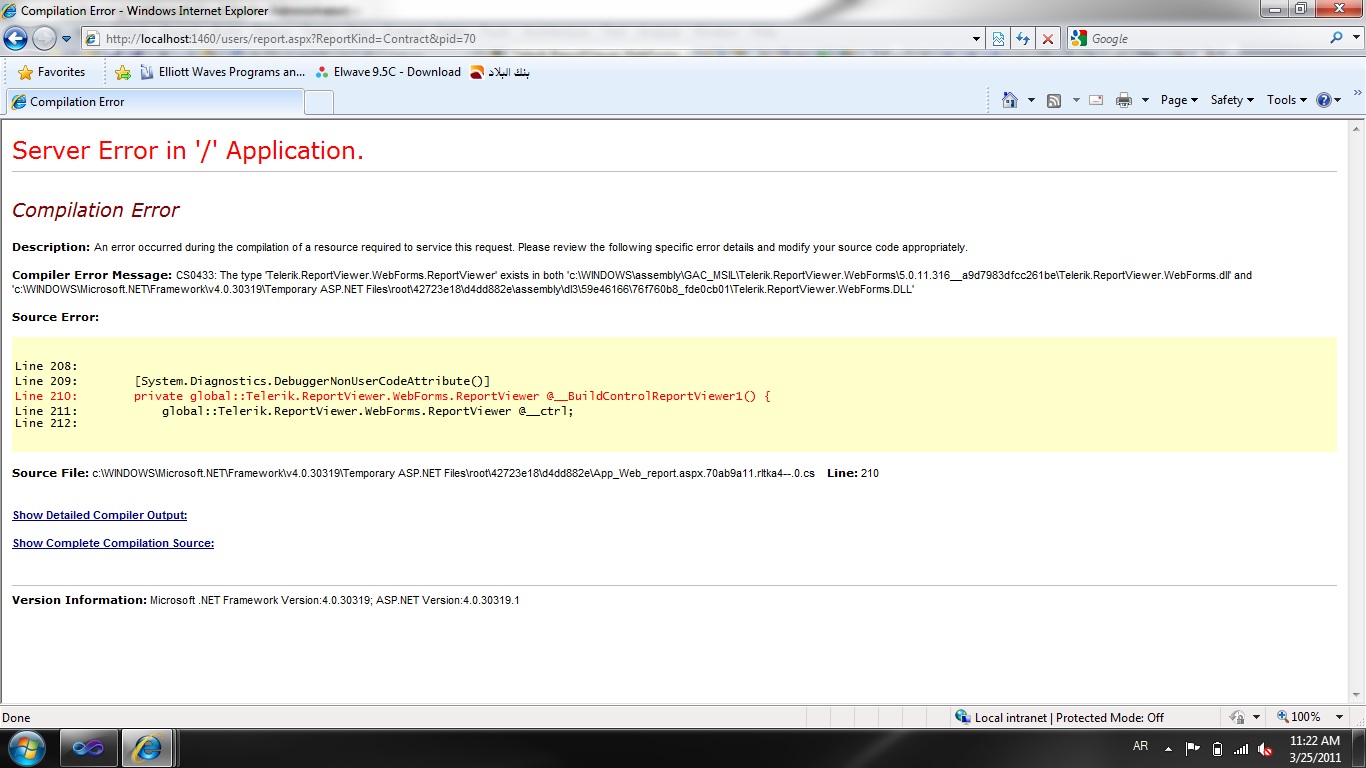
Task: Click the Server Error in '/' Application heading
Action: coord(188,151)
